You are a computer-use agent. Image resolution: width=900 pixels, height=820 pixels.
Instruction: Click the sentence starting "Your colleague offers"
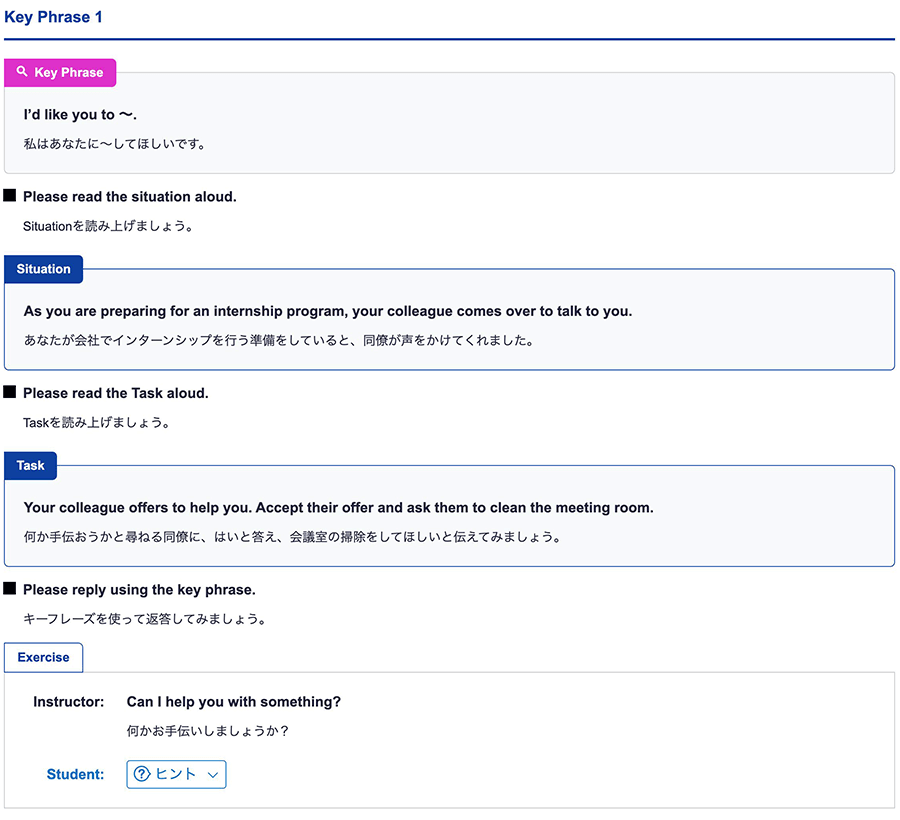339,508
